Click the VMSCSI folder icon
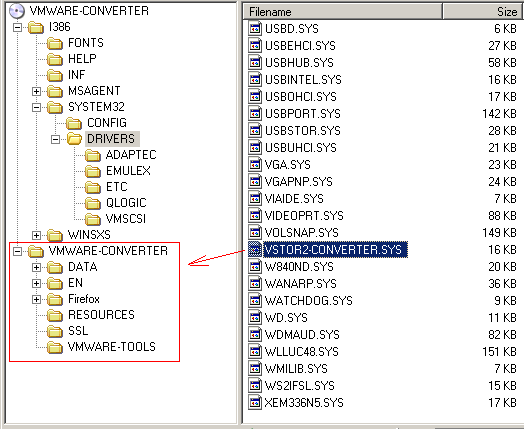 tap(93, 219)
